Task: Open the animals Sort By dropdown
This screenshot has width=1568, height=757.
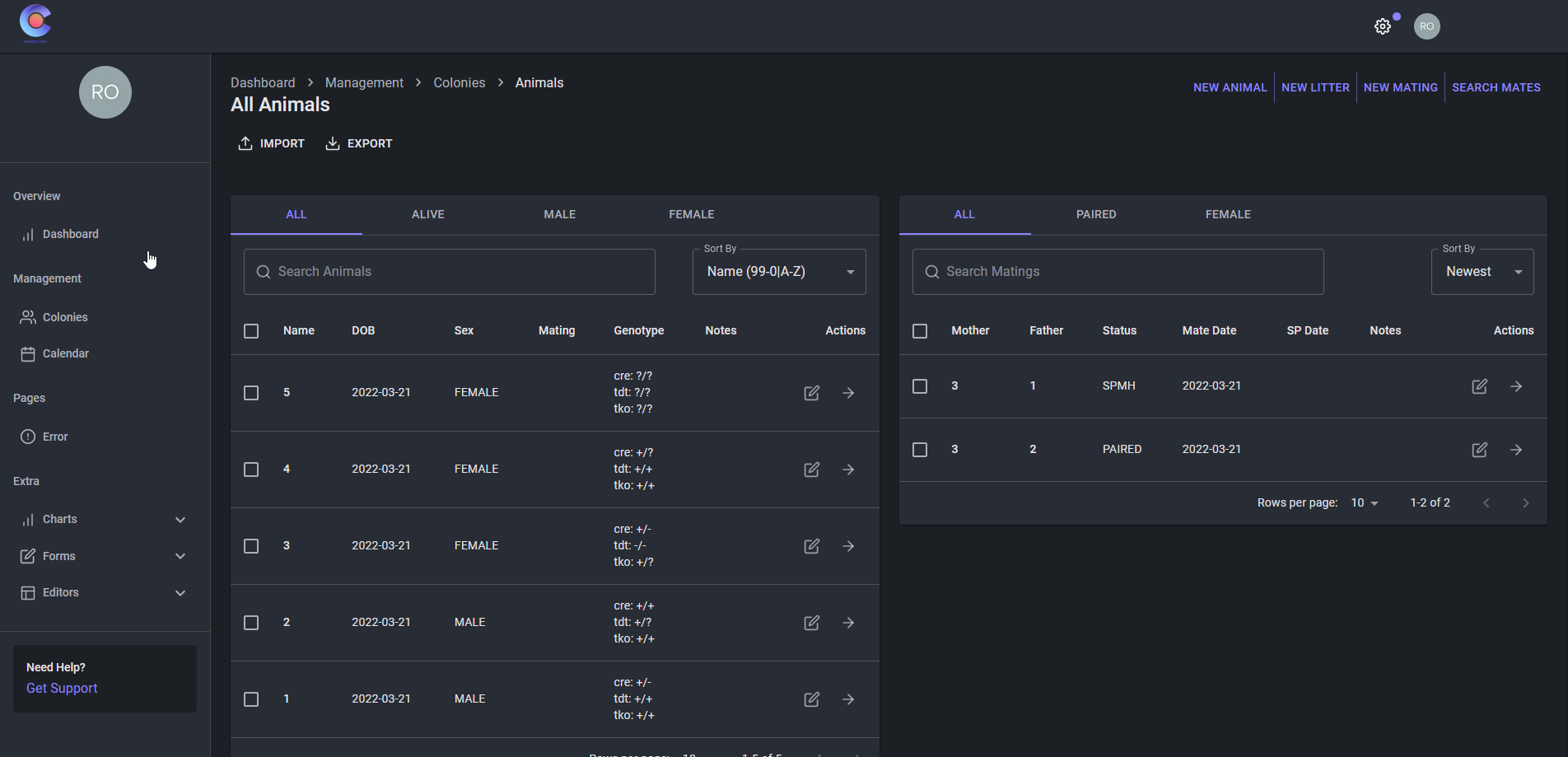Action: point(778,272)
